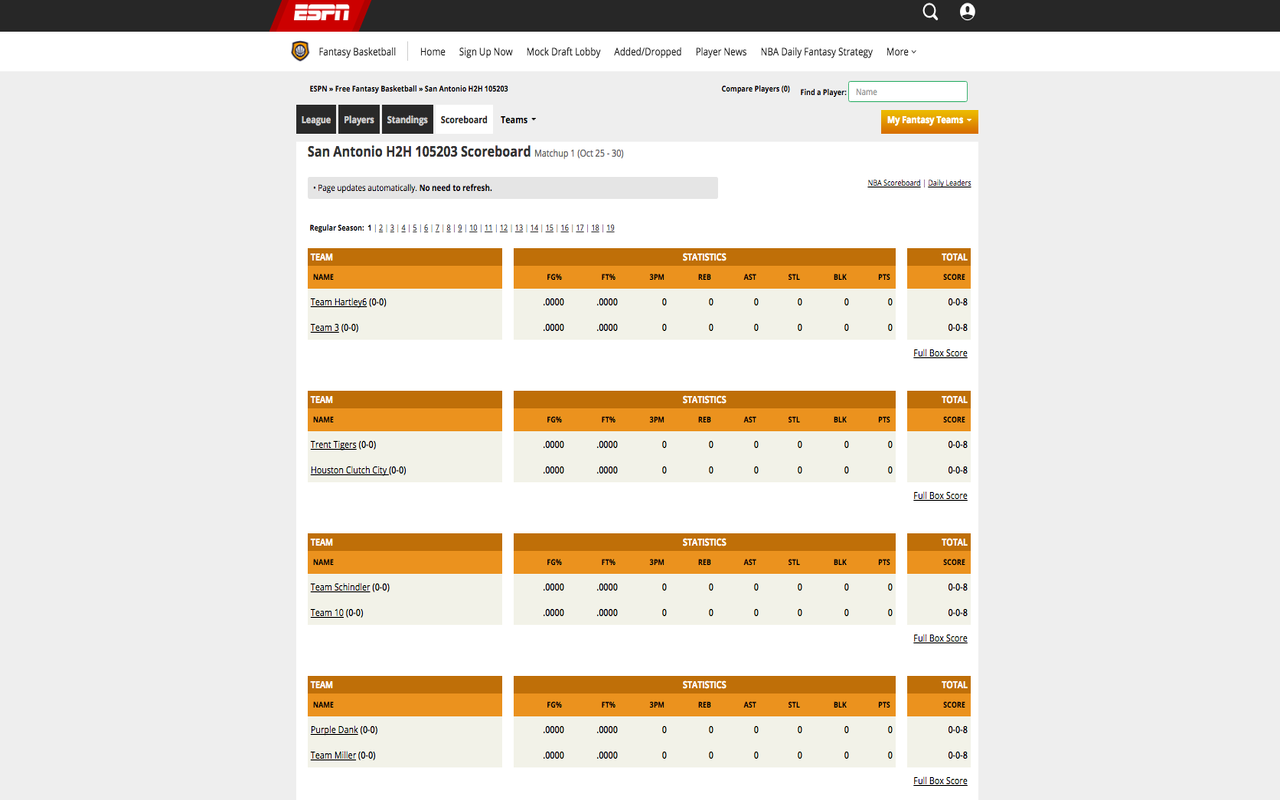Open Sign Up Now in the navigation
The height and width of the screenshot is (800, 1280).
click(x=486, y=52)
